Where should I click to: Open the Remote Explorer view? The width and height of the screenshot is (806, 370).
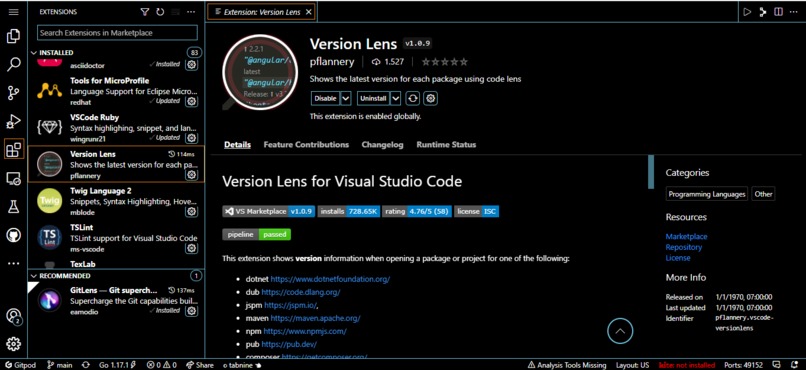tap(13, 179)
